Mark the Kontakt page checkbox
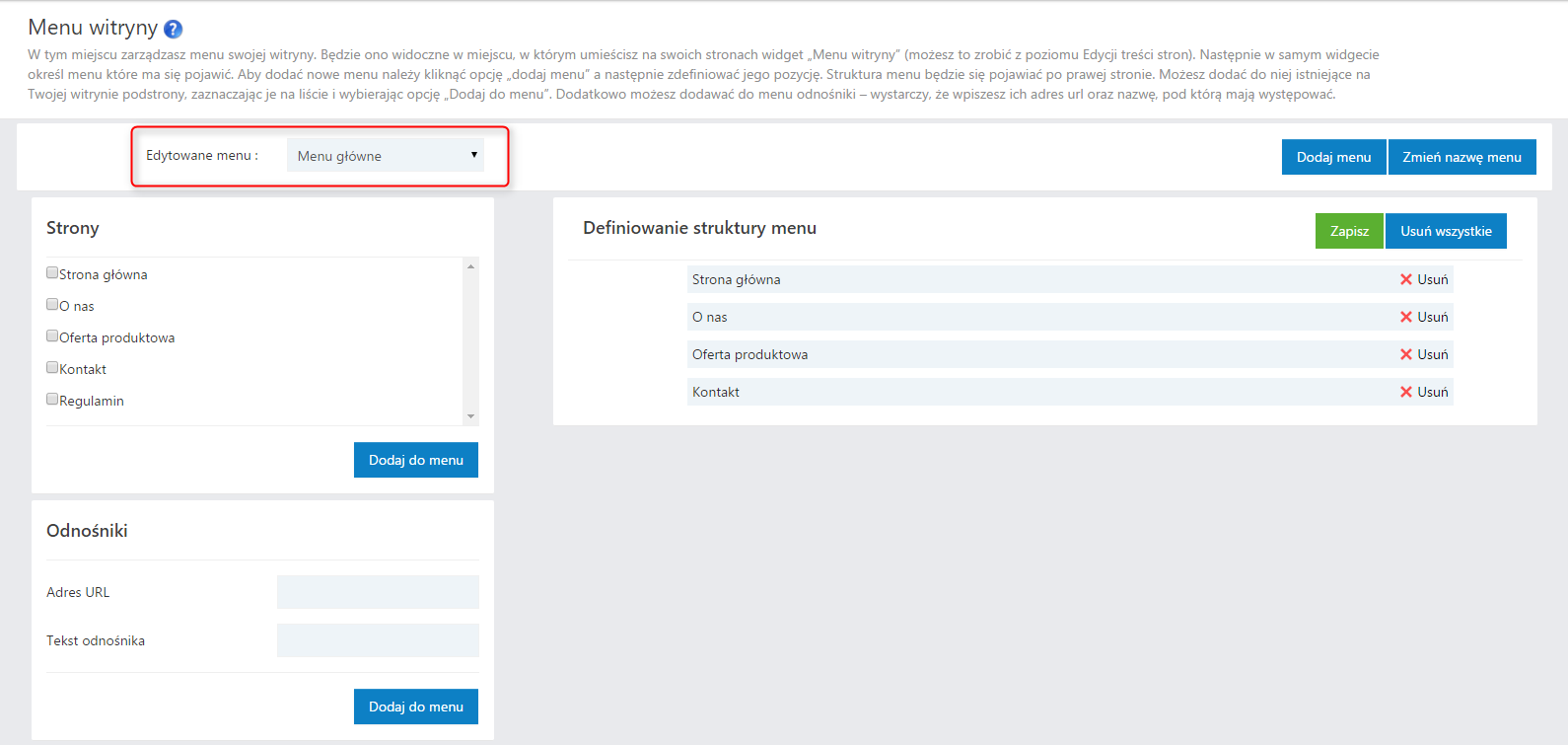1568x745 pixels. pos(52,368)
